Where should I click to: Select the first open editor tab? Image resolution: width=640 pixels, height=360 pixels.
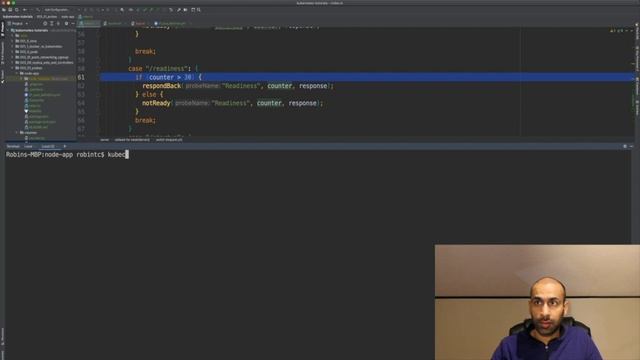point(89,24)
